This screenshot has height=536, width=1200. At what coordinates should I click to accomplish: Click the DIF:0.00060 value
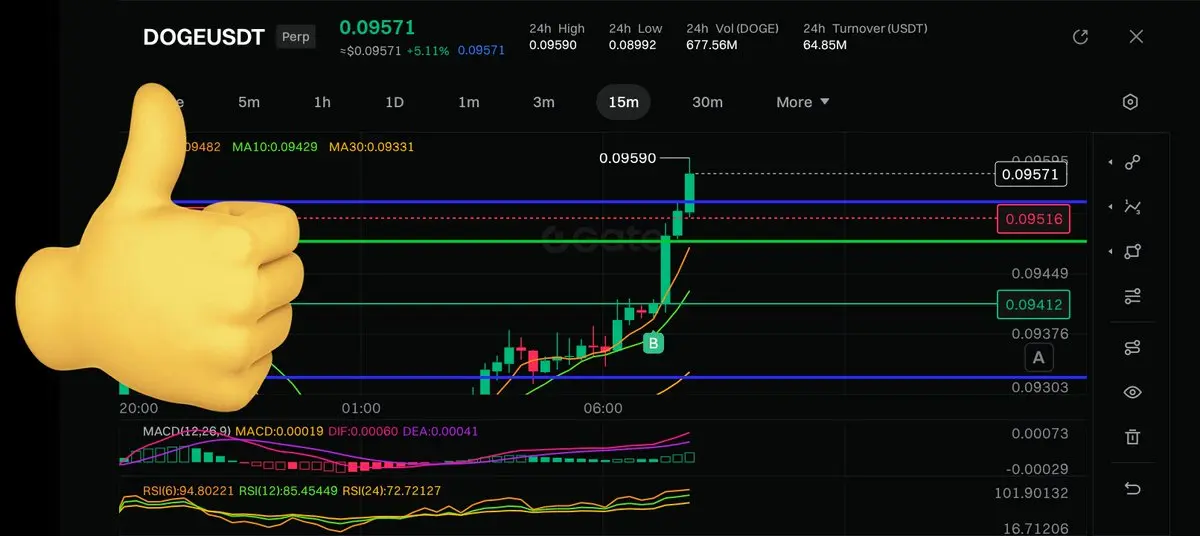point(364,431)
